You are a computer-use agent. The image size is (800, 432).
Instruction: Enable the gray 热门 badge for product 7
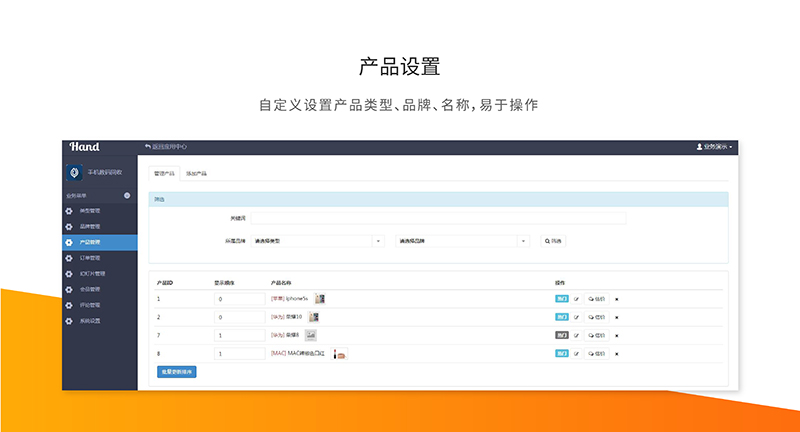[x=562, y=335]
